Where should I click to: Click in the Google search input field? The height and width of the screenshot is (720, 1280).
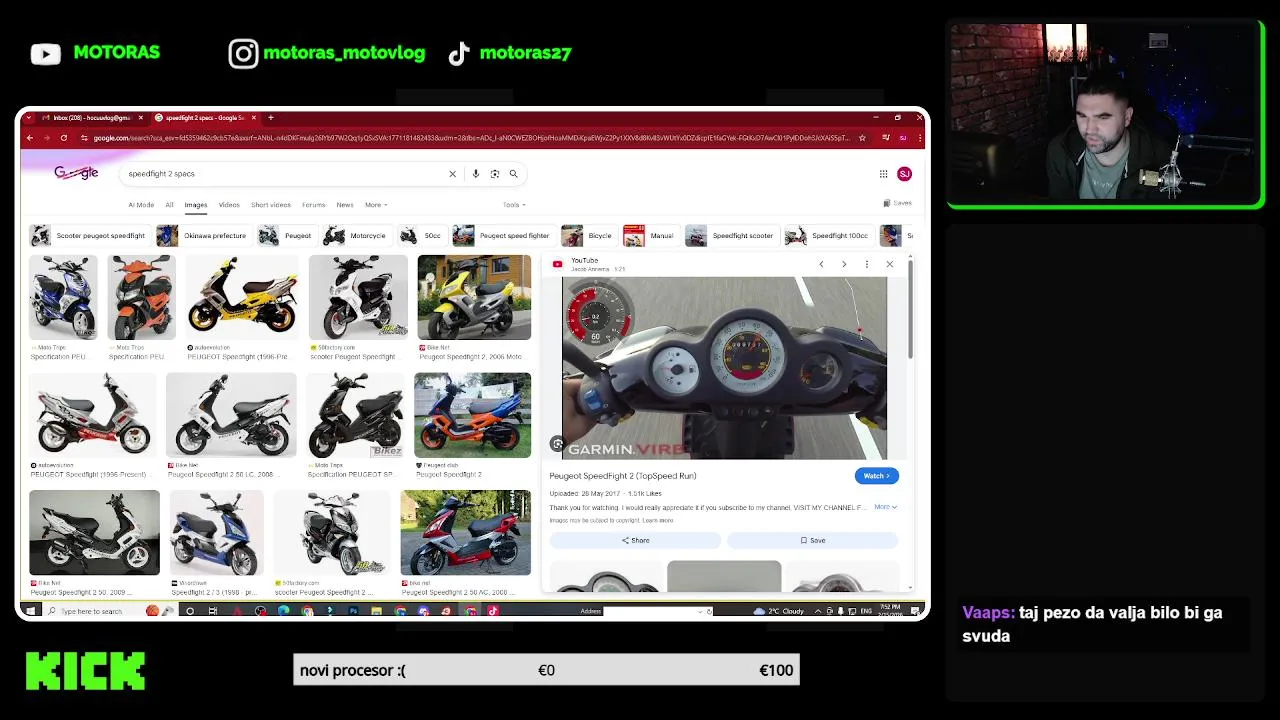click(285, 174)
